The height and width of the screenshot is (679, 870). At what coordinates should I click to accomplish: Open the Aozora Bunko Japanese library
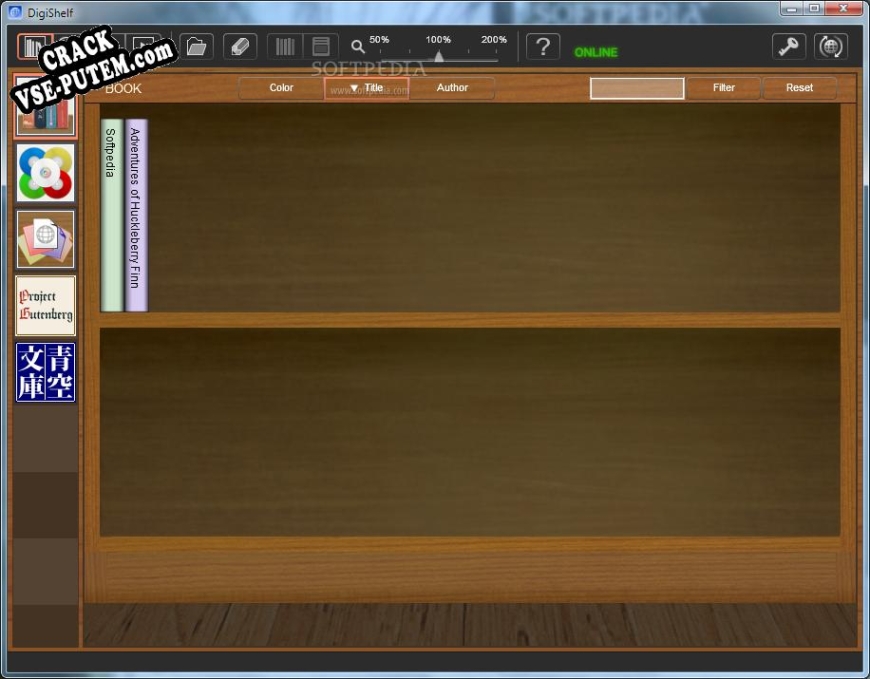(45, 372)
